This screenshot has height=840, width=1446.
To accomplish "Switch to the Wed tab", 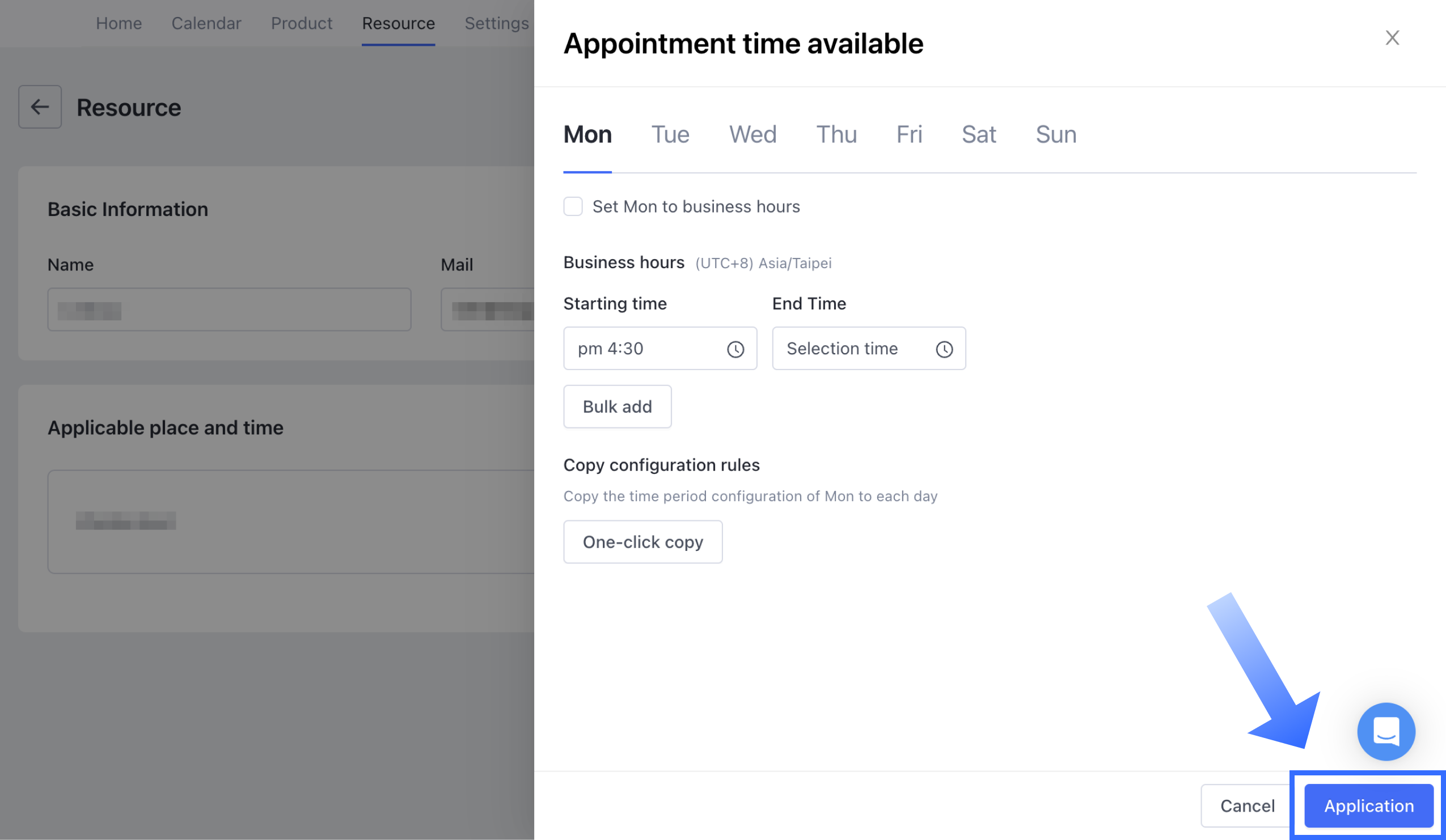I will pyautogui.click(x=752, y=135).
